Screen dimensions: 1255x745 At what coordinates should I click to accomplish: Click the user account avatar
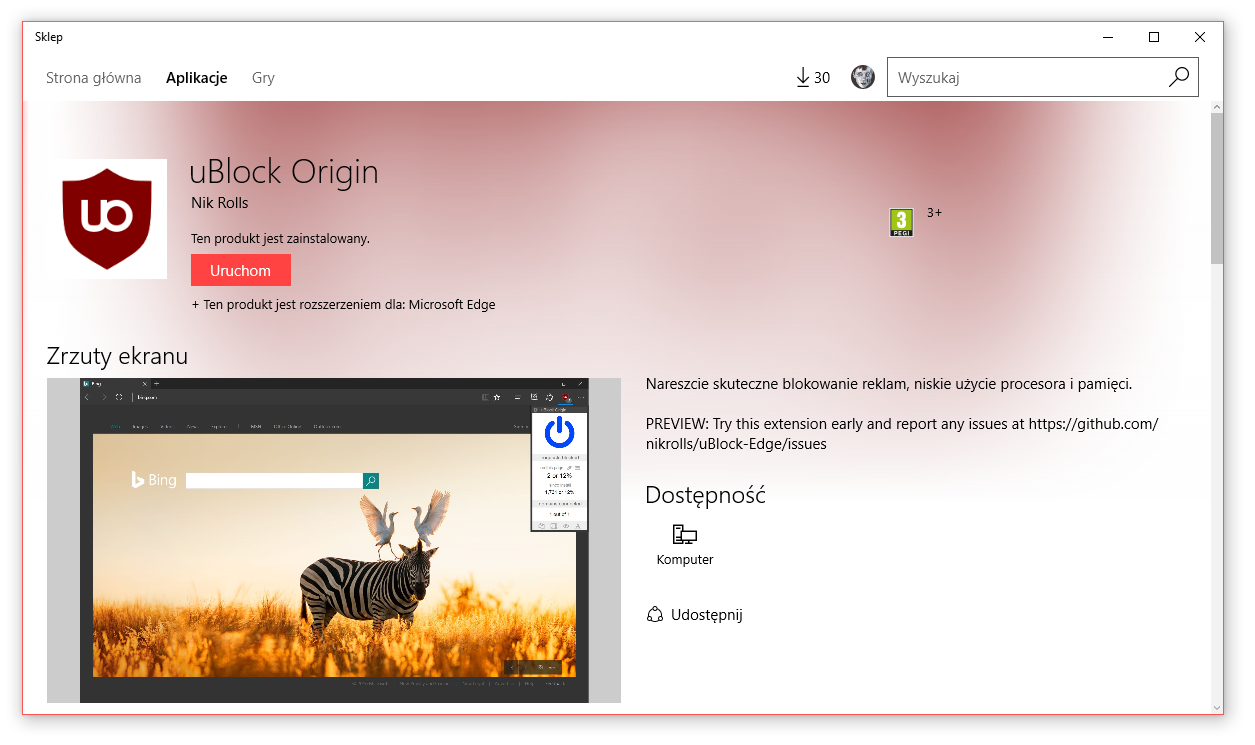pyautogui.click(x=863, y=77)
